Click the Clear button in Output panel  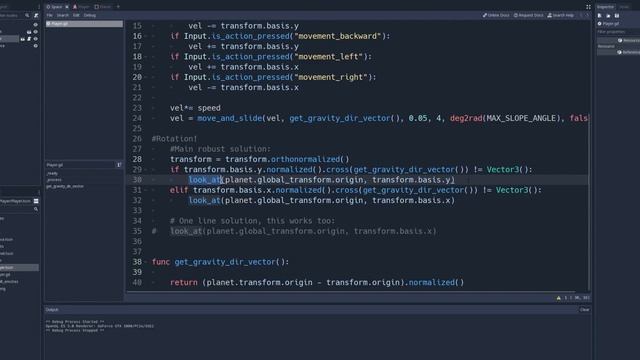(584, 309)
